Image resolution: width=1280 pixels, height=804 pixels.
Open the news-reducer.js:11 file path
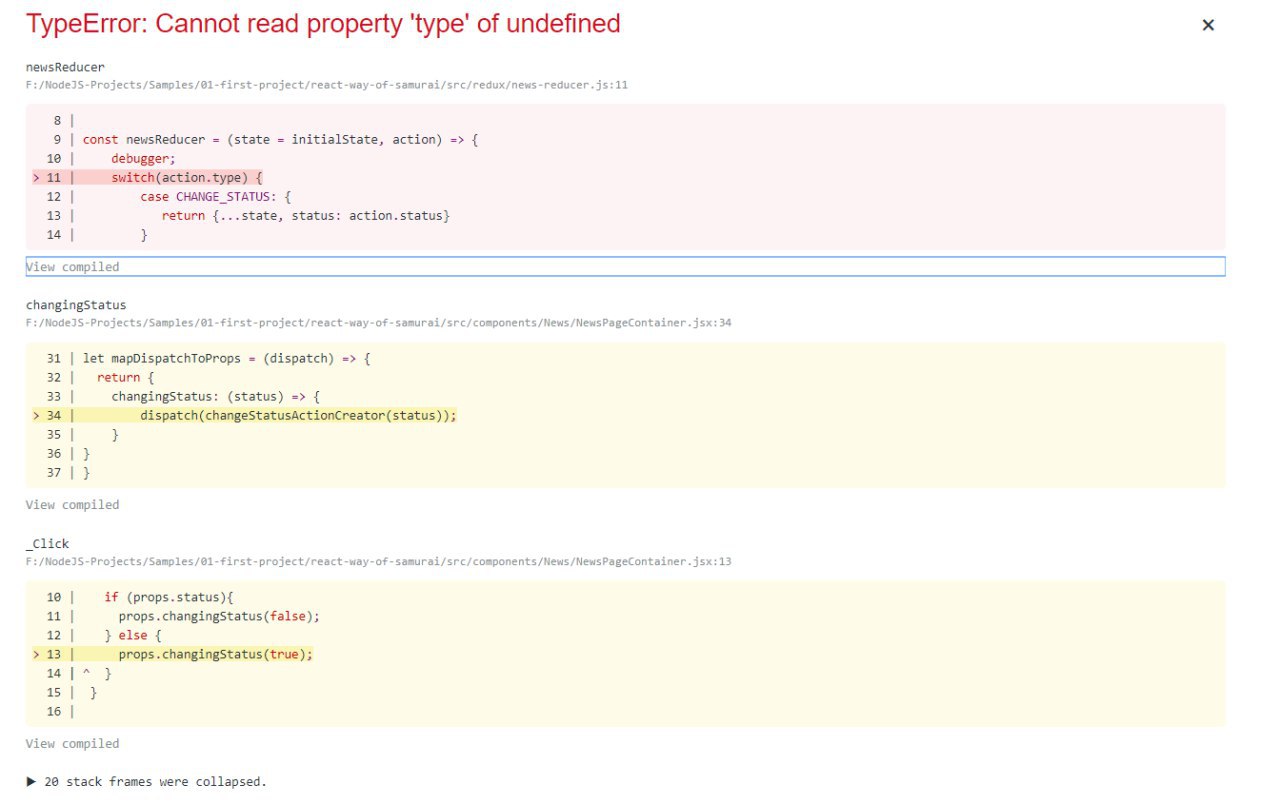coord(326,85)
